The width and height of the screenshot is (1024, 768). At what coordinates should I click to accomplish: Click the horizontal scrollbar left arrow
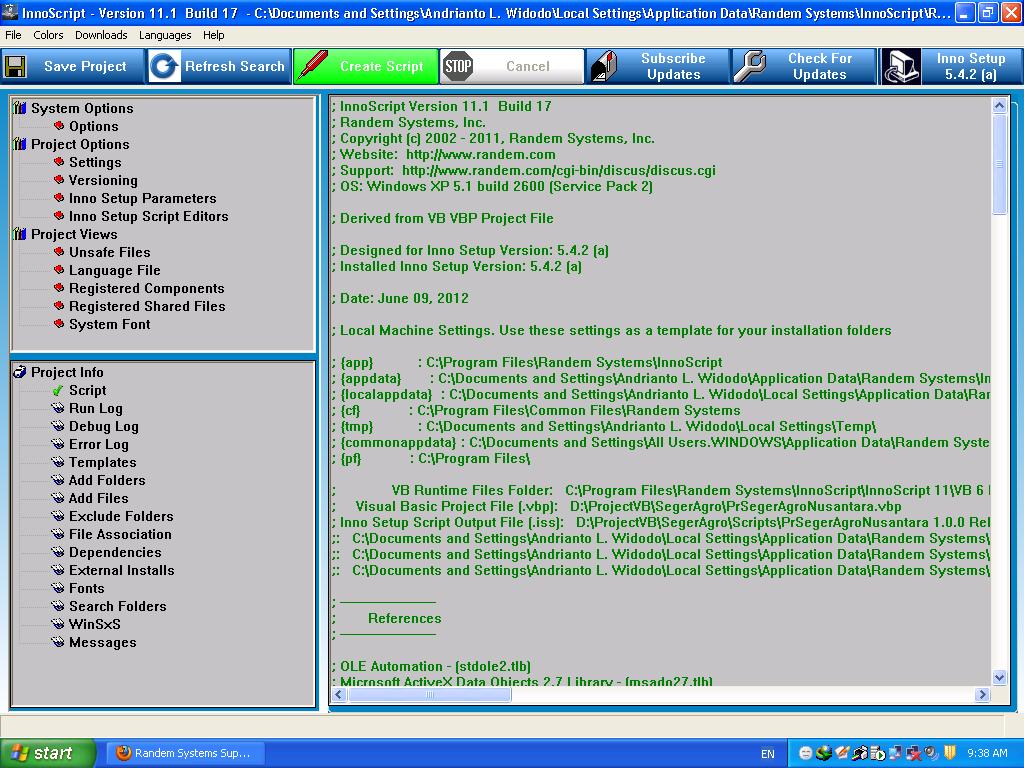[x=339, y=695]
